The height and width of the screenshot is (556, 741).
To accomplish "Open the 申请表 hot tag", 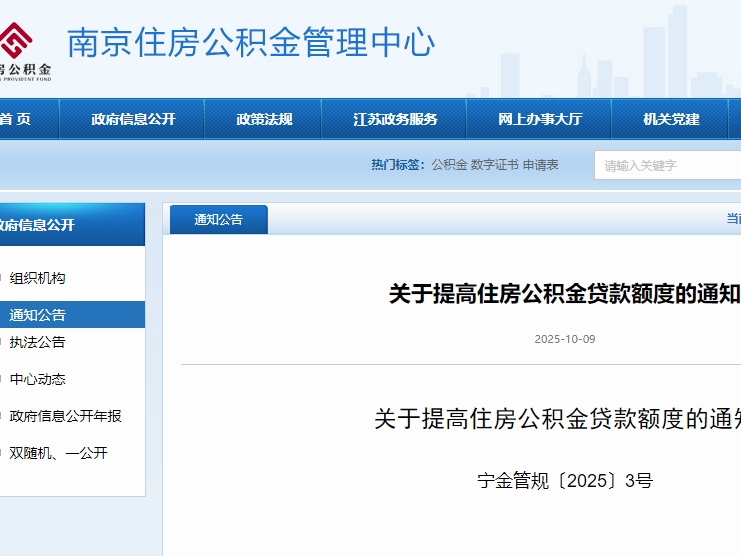I will [x=541, y=165].
